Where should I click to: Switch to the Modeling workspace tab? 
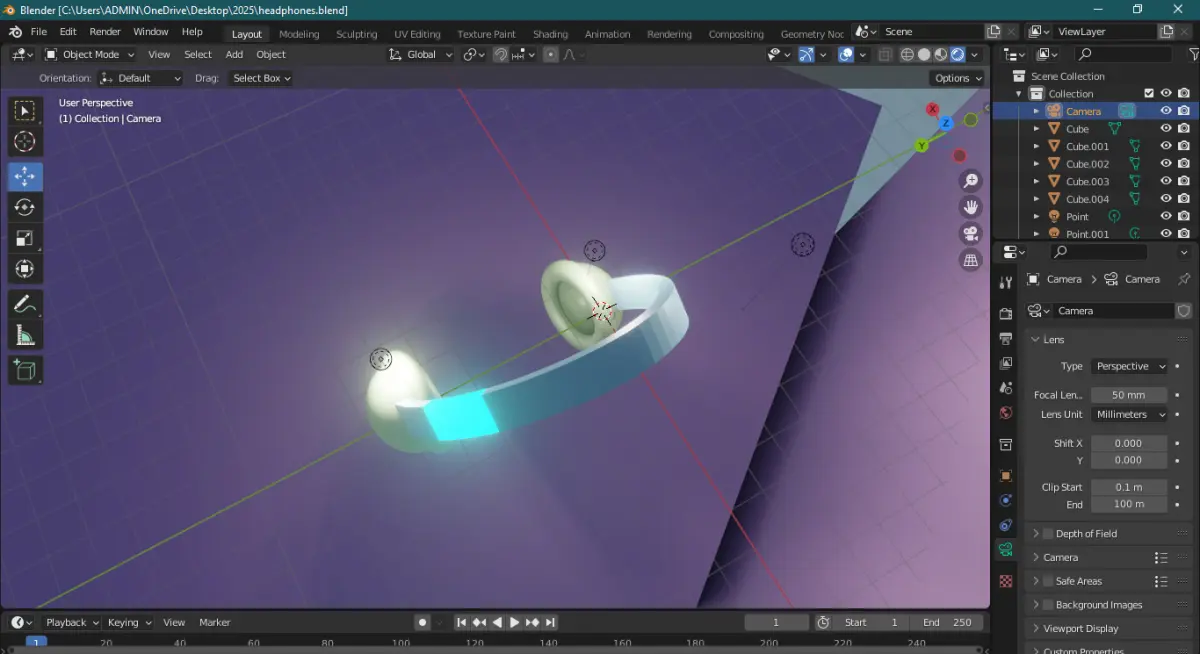coord(299,34)
